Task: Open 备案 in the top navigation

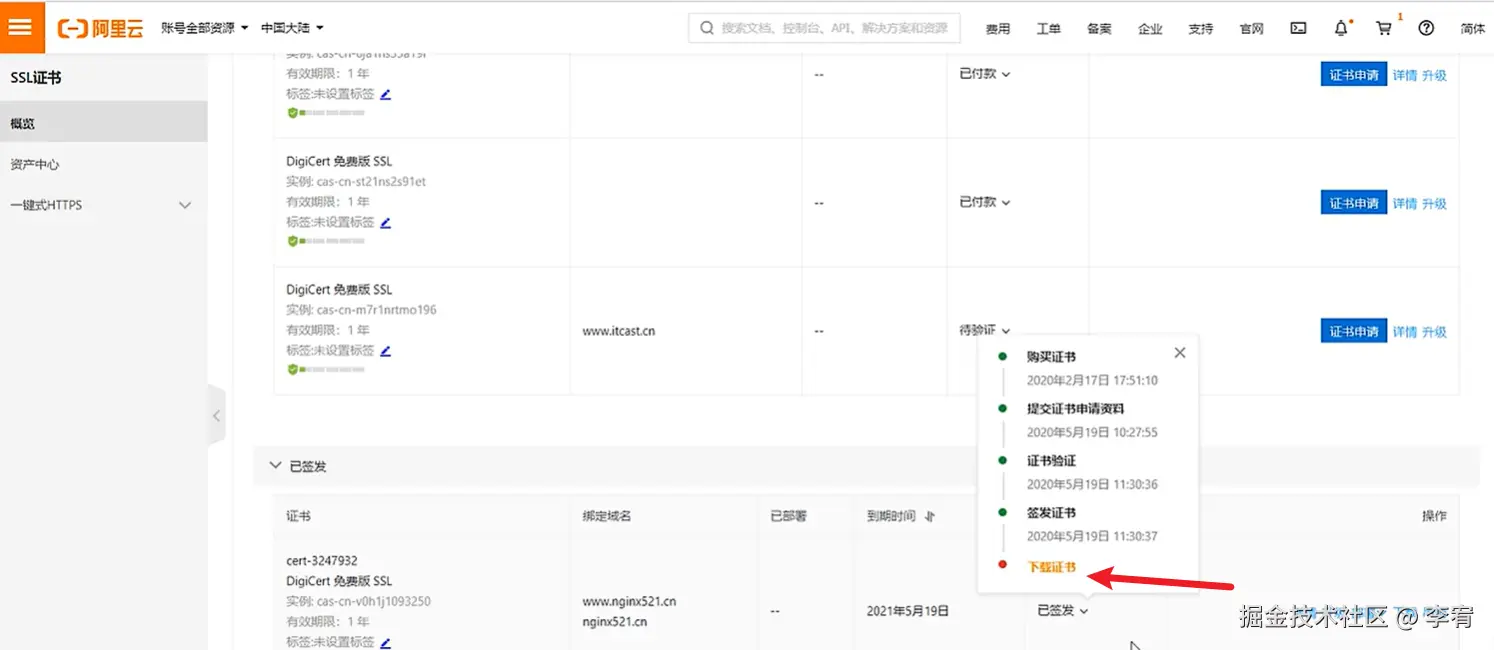Action: [x=1099, y=29]
